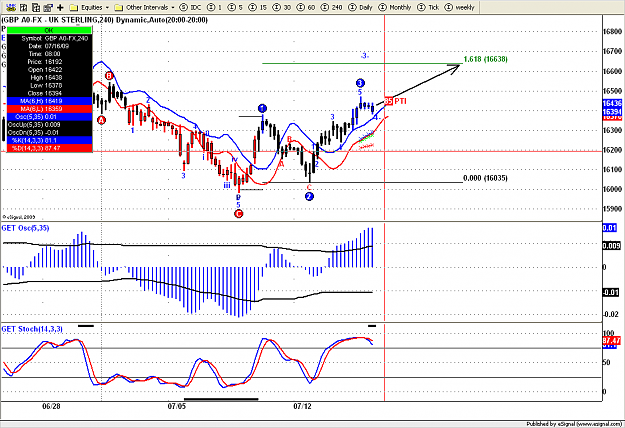Image resolution: width=625 pixels, height=428 pixels.
Task: Click the green OK bar in data window
Action: coord(49,30)
